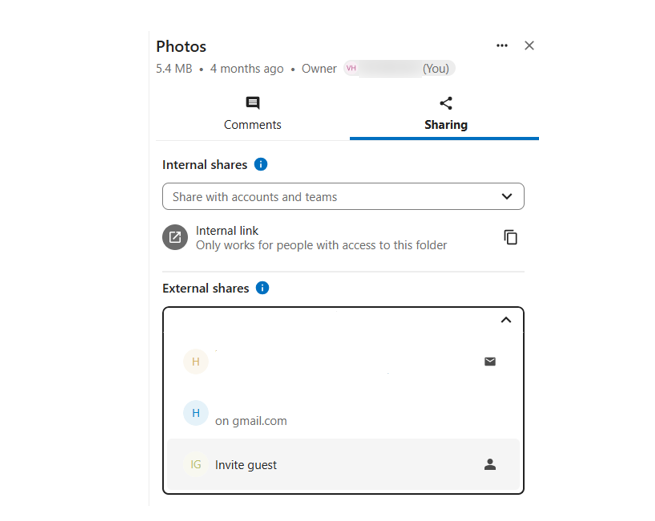Close the Photos details sidebar
Viewport: 655px width, 521px height.
(529, 46)
